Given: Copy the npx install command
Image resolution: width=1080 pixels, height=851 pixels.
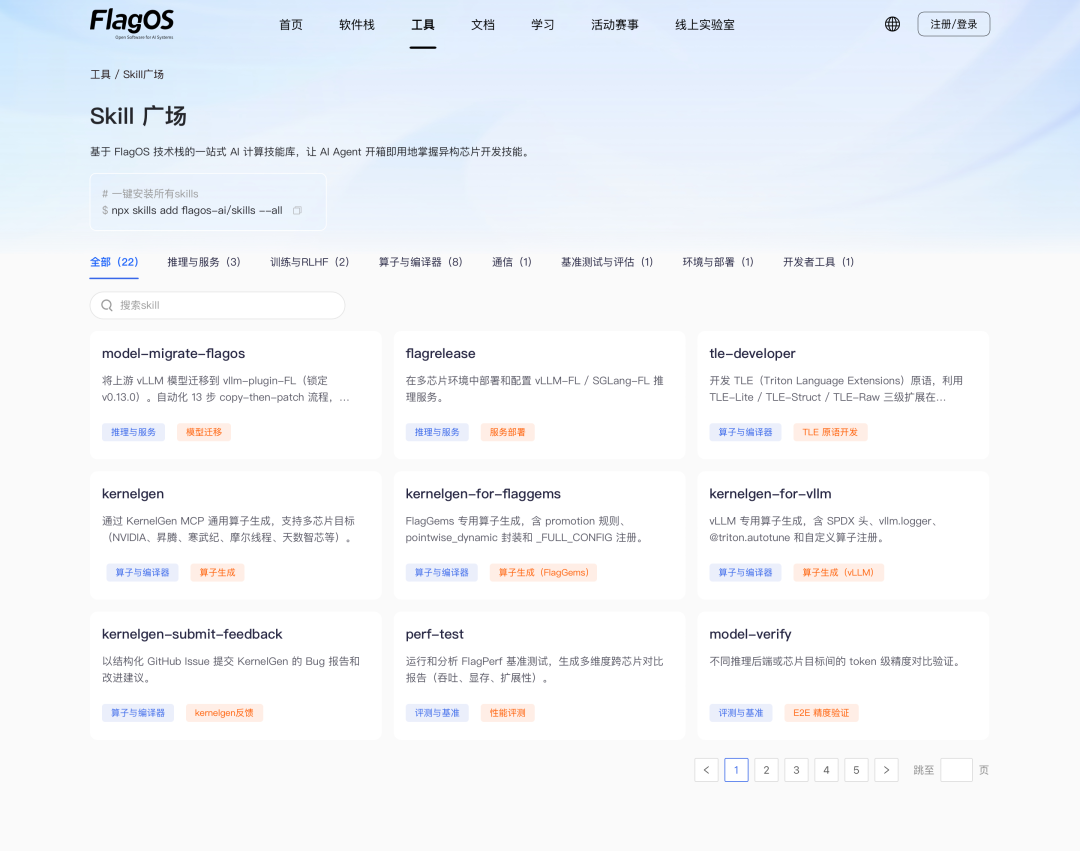Looking at the screenshot, I should (297, 211).
